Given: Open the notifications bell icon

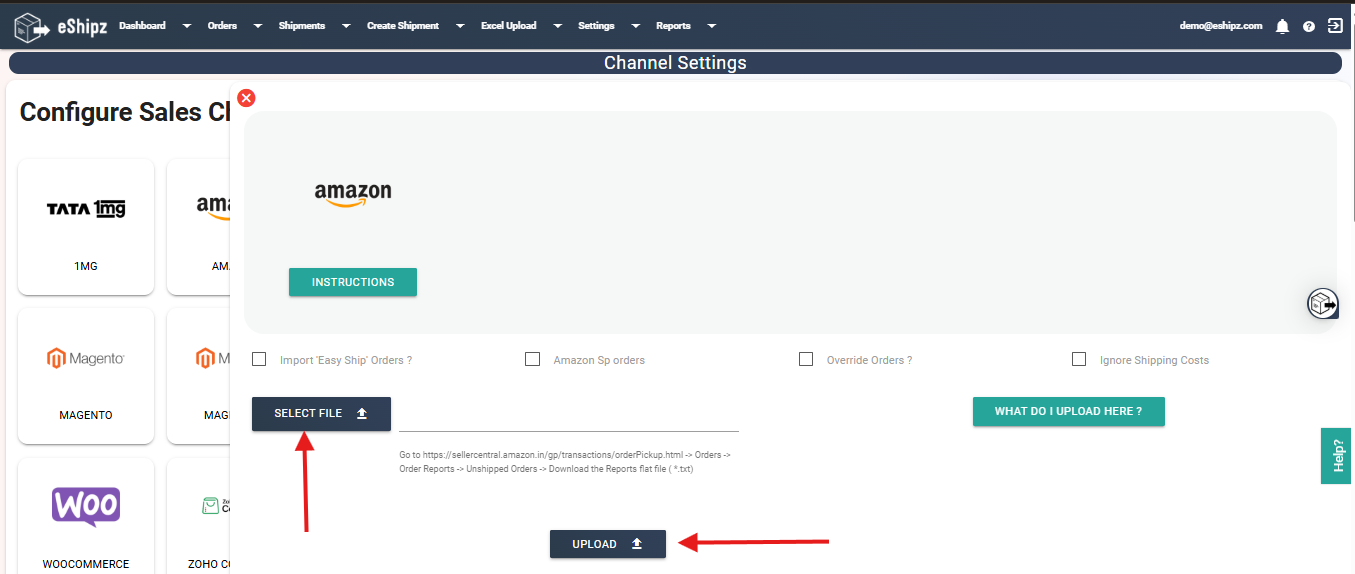Looking at the screenshot, I should pyautogui.click(x=1282, y=27).
